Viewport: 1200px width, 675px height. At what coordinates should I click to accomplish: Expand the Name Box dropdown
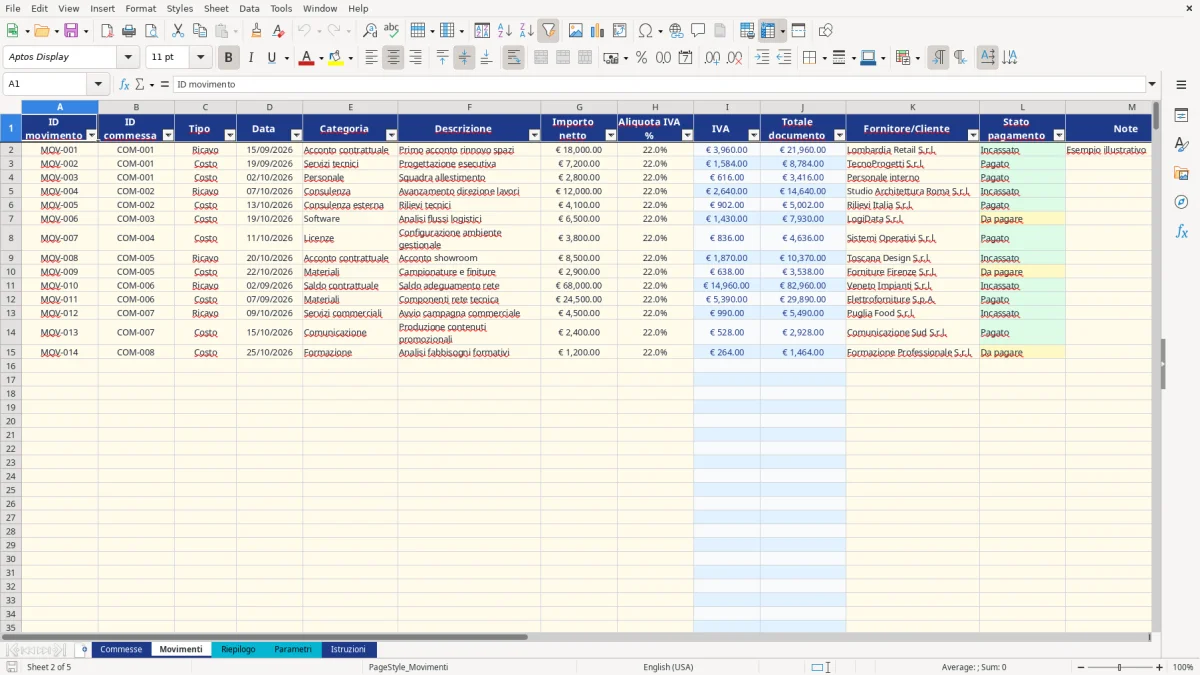coord(97,84)
